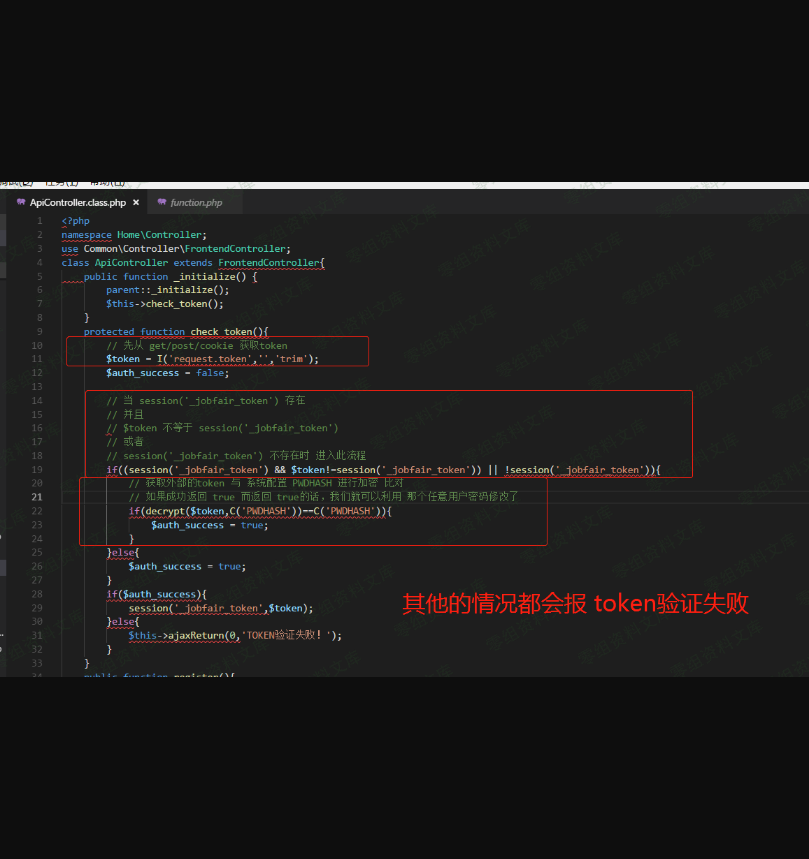The height and width of the screenshot is (859, 809).
Task: Click line number 1 in gutter
Action: [39, 221]
